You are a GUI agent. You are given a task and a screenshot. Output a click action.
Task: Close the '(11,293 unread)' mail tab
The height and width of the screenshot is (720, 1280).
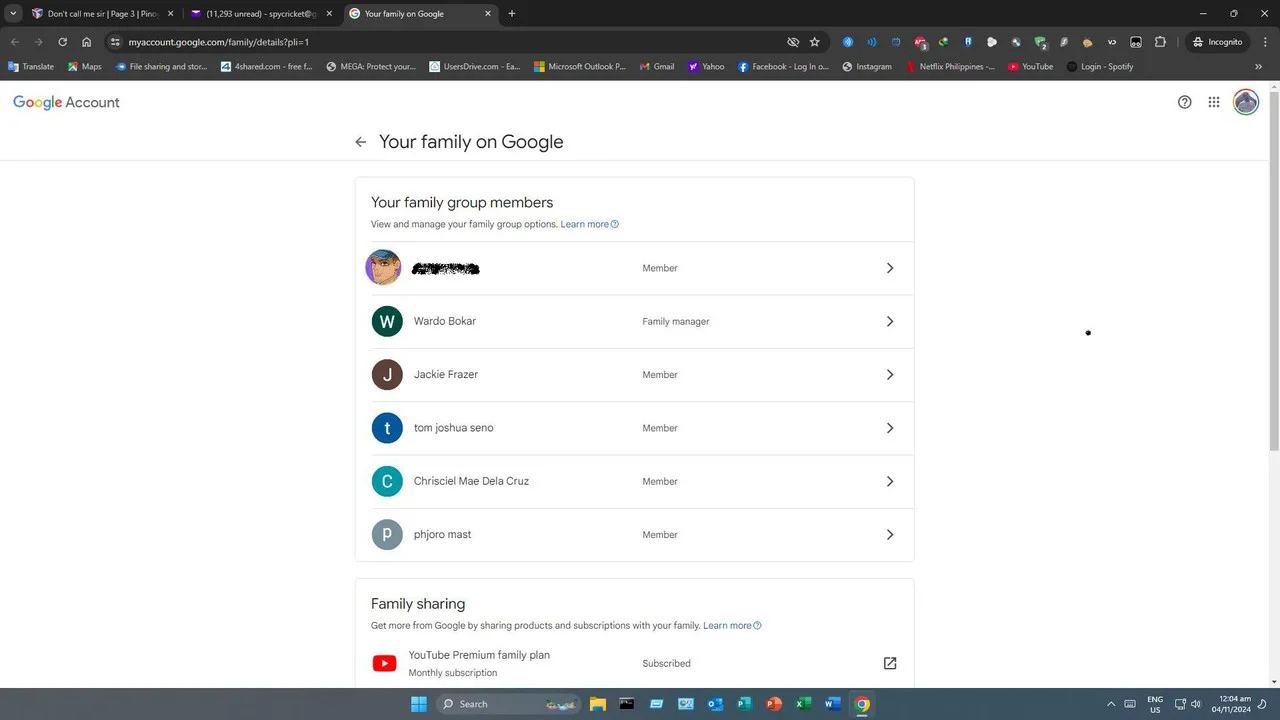tap(329, 14)
